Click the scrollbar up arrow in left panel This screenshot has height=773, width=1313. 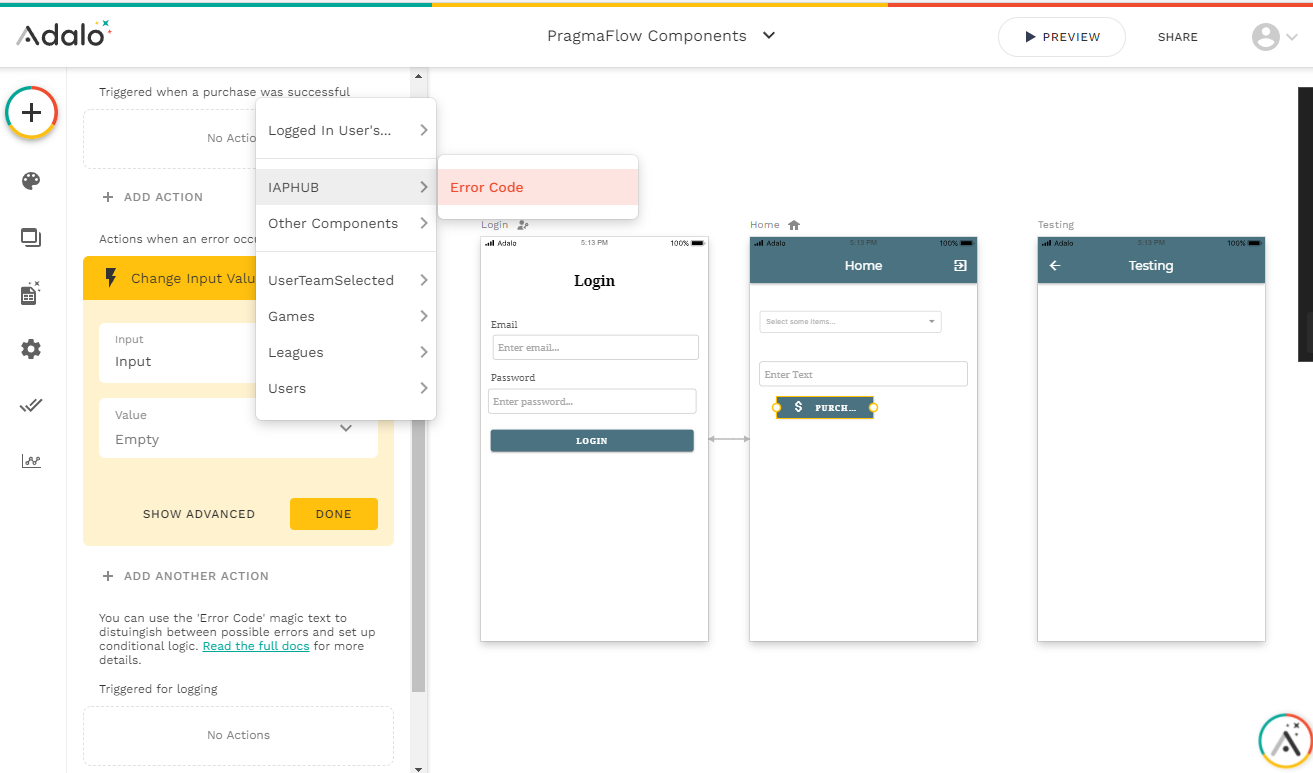pyautogui.click(x=419, y=75)
